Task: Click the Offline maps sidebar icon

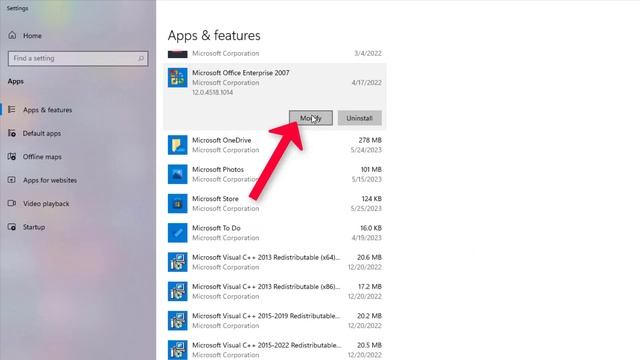Action: tap(12, 156)
